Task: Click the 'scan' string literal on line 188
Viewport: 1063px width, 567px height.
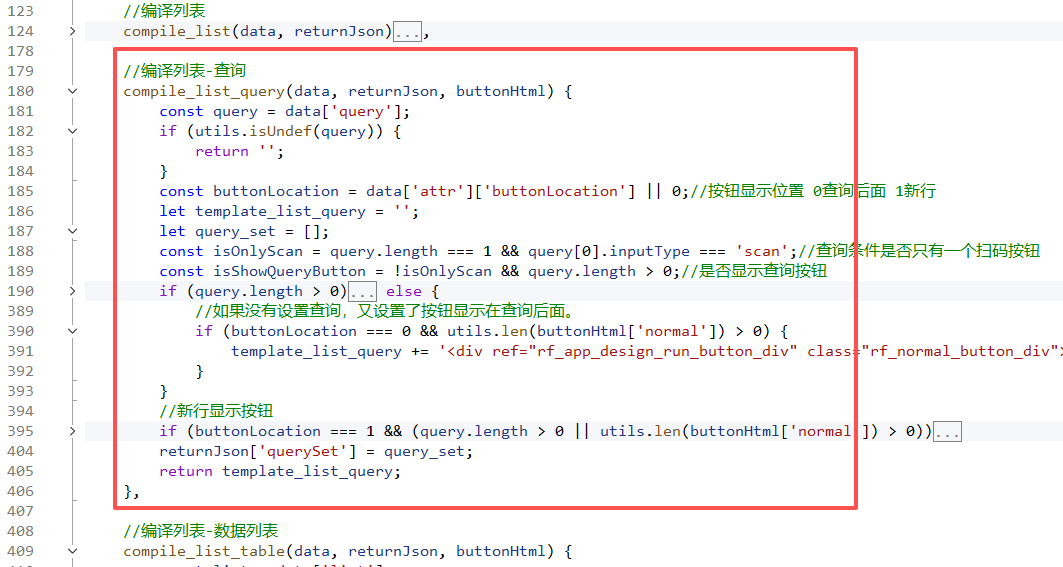Action: pyautogui.click(x=756, y=251)
